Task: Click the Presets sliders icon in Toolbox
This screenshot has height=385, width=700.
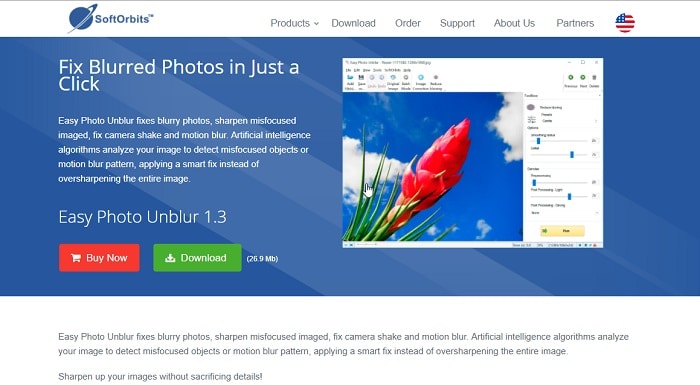Action: coord(532,119)
